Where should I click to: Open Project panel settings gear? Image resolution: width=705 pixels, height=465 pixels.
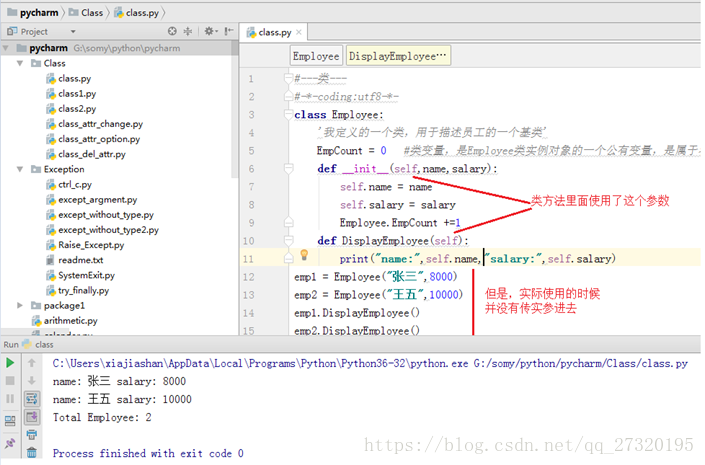(x=210, y=31)
